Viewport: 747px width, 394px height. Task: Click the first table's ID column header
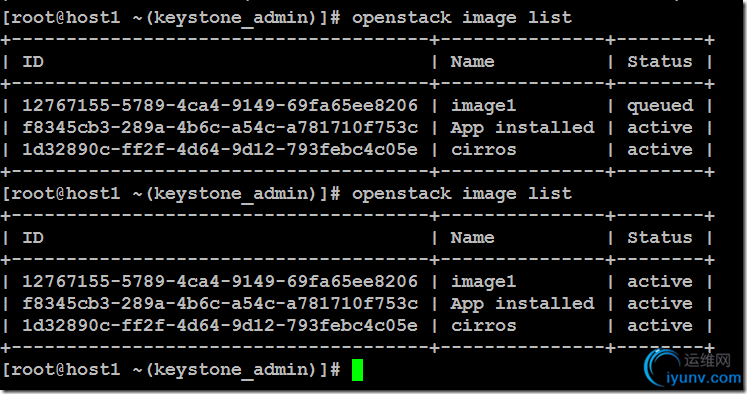pyautogui.click(x=33, y=61)
